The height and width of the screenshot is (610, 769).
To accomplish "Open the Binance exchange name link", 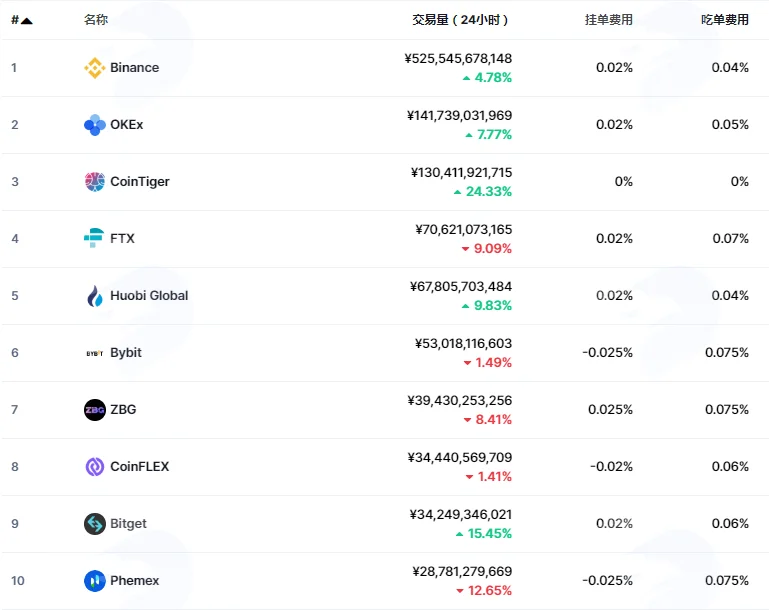I will tap(134, 68).
